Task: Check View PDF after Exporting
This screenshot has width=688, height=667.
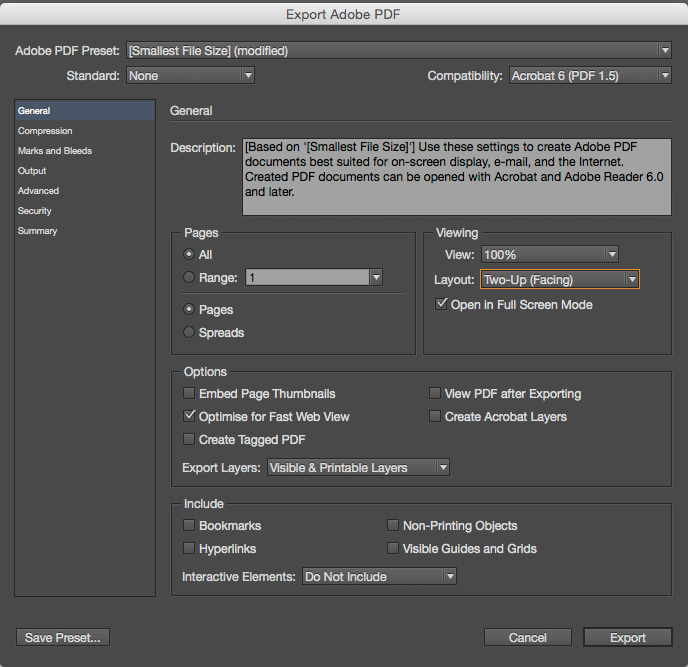Action: click(434, 393)
